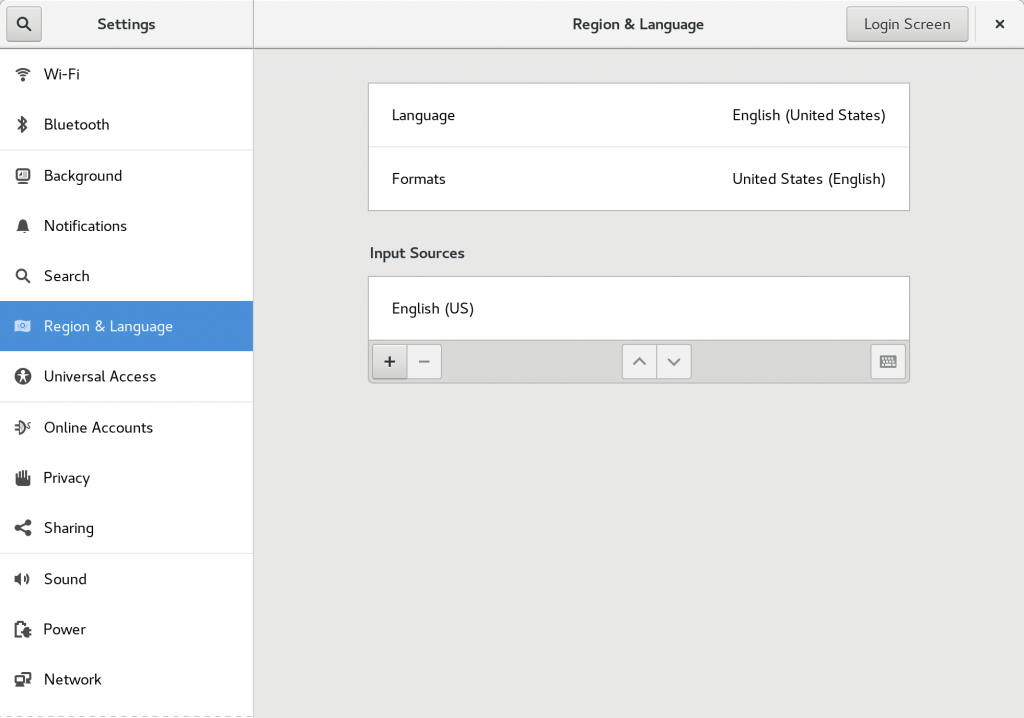This screenshot has width=1024, height=718.
Task: Open the Login Screen settings
Action: (906, 23)
